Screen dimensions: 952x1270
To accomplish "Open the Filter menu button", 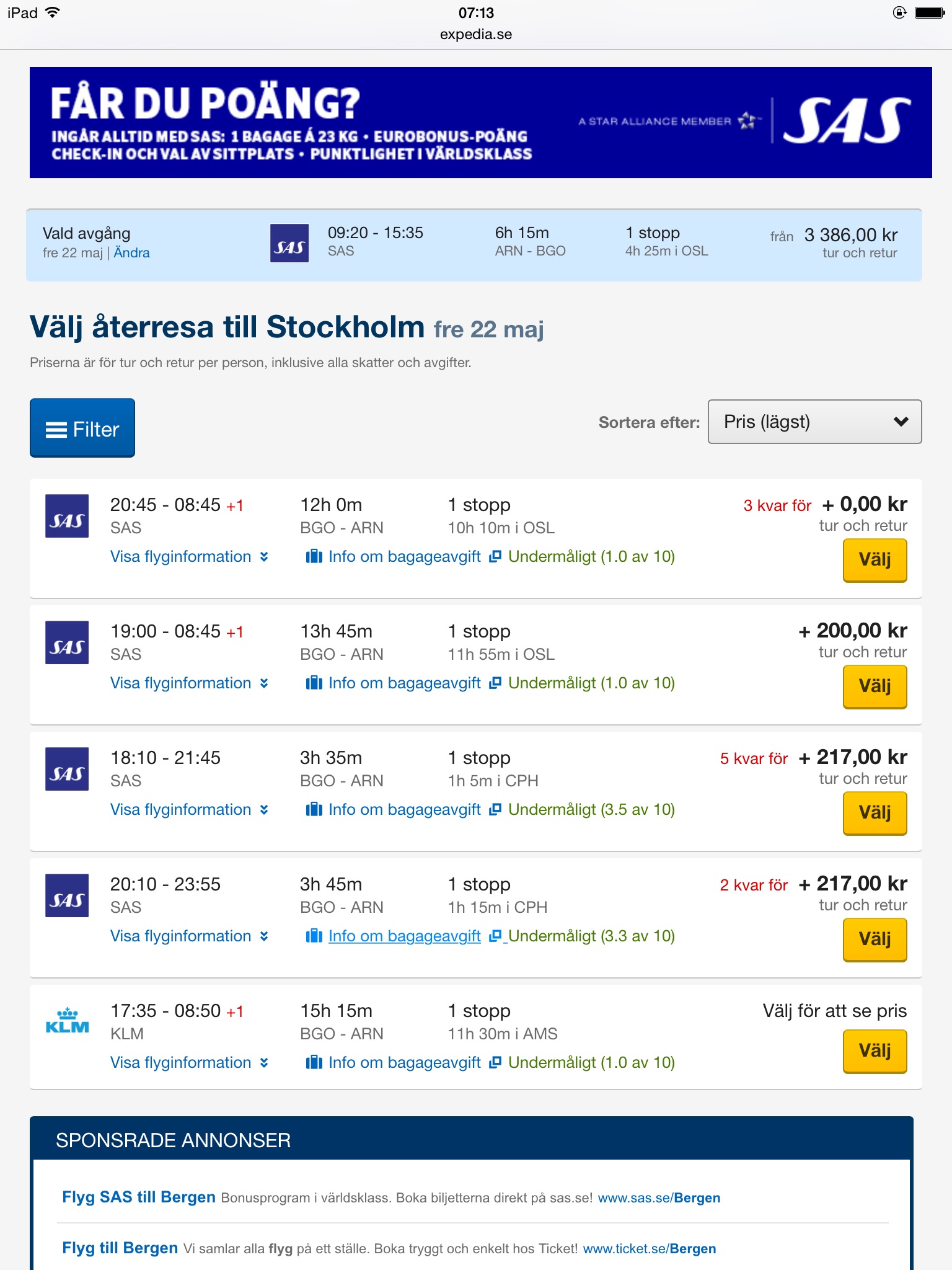I will (82, 428).
